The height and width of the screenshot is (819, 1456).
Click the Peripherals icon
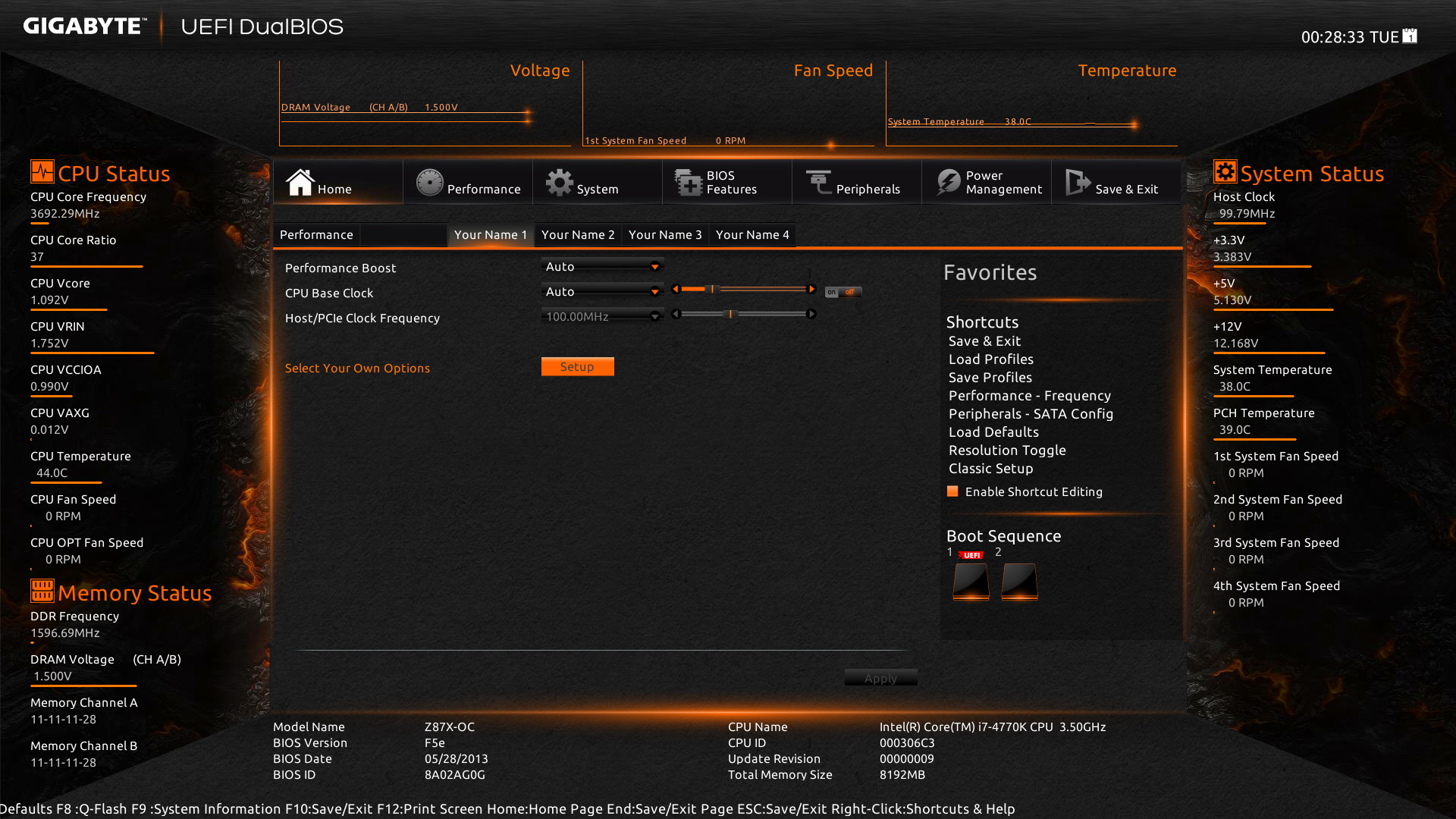pyautogui.click(x=819, y=182)
